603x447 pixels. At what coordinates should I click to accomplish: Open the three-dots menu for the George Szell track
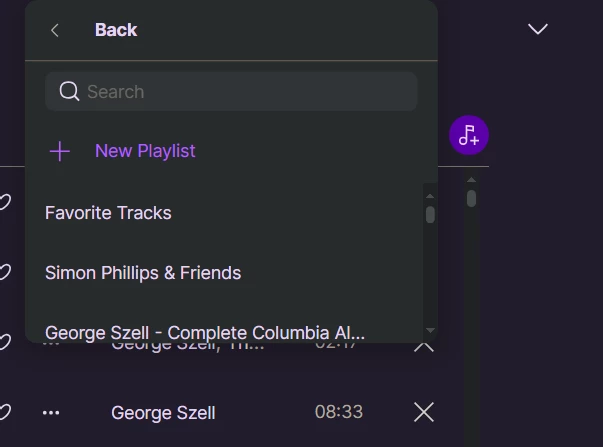pos(51,412)
